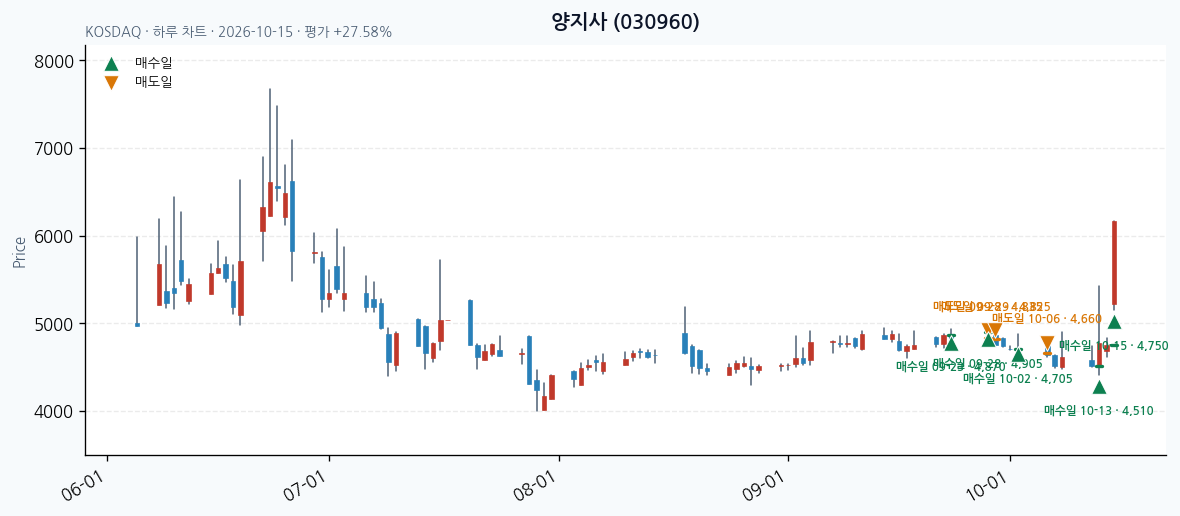This screenshot has width=1180, height=516.
Task: Click the 5000 y-axis tick label
Action: pyautogui.click(x=54, y=324)
